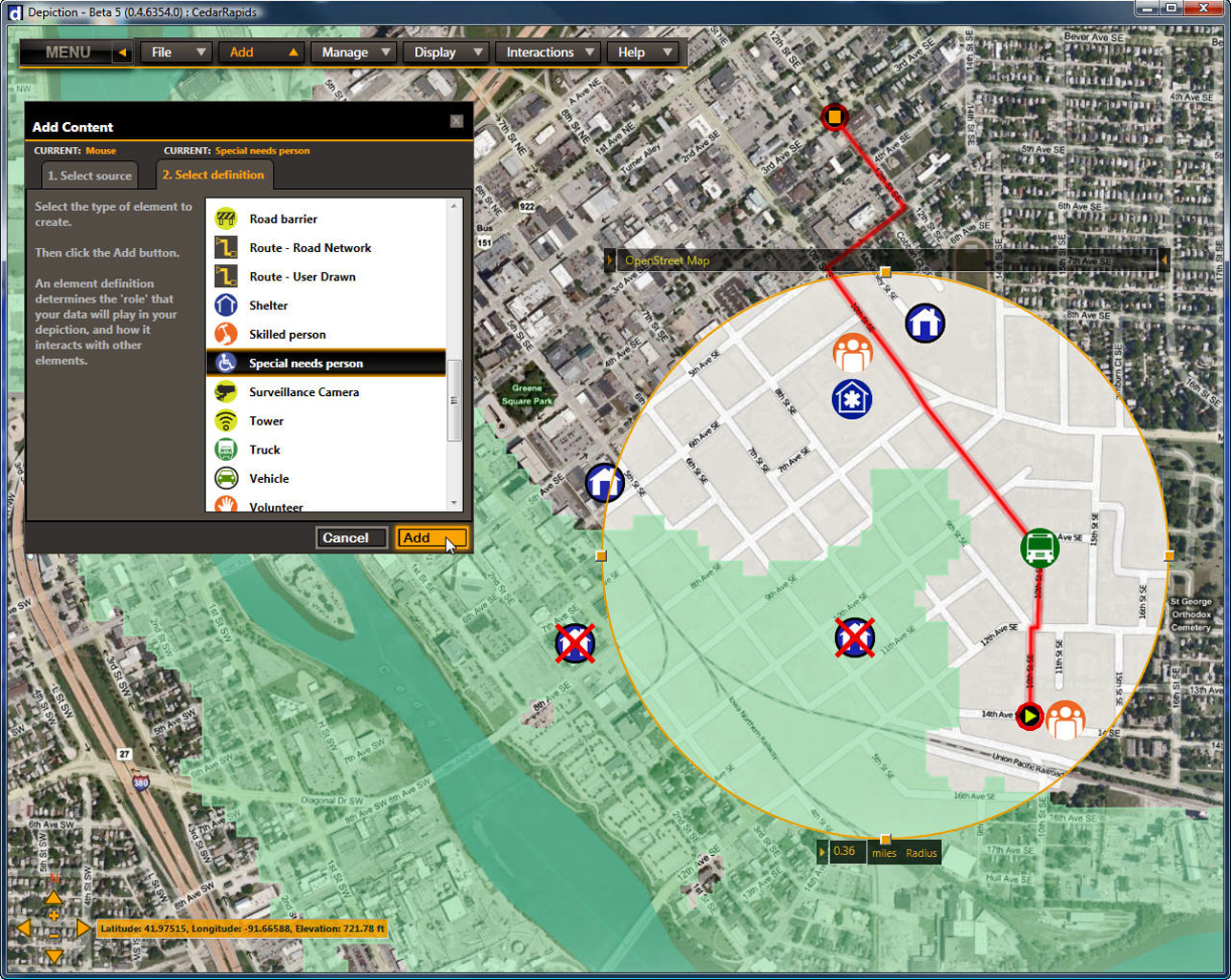The height and width of the screenshot is (980, 1231).
Task: Click the Add button in dialog
Action: click(x=431, y=538)
